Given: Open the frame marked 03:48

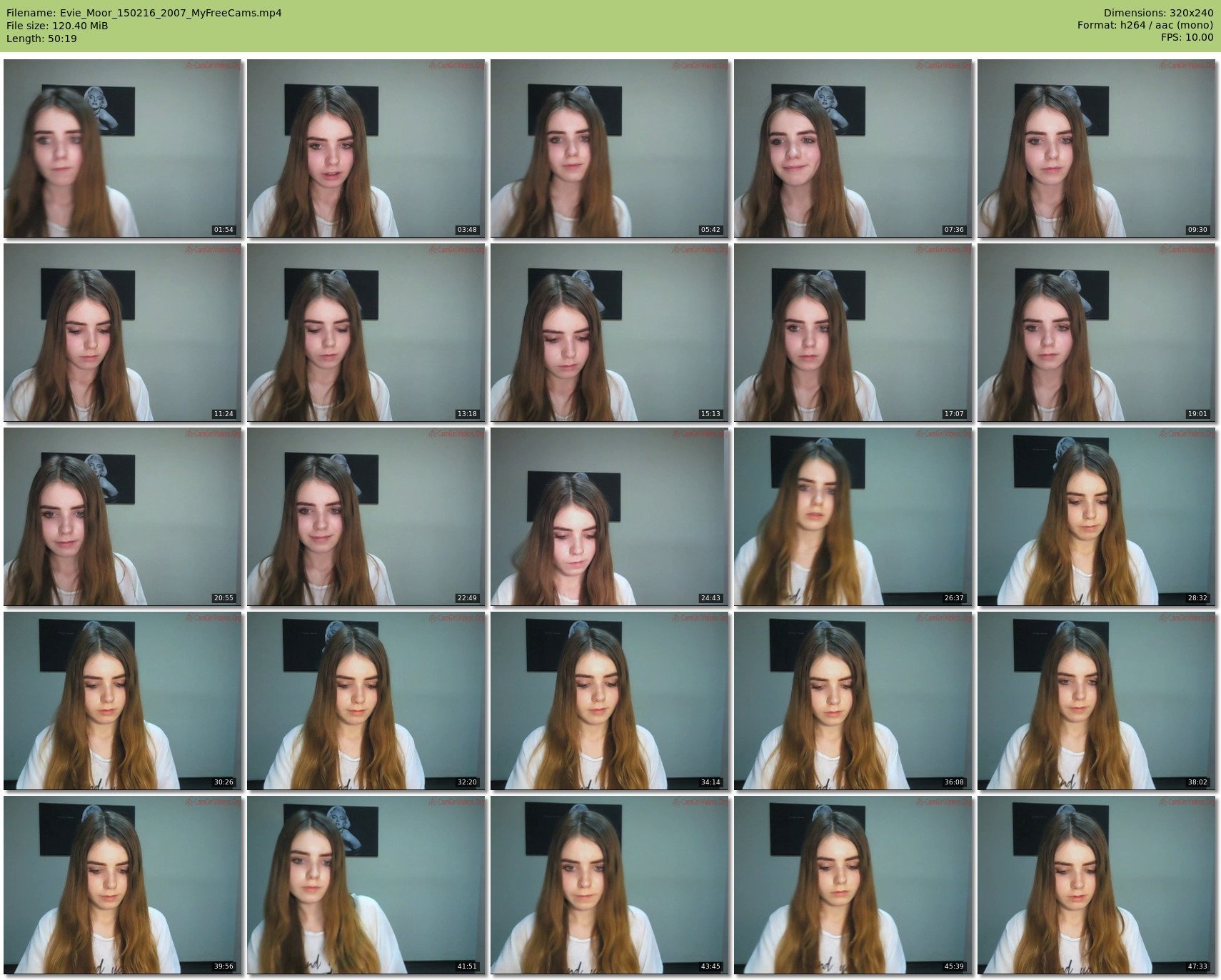Looking at the screenshot, I should point(366,148).
